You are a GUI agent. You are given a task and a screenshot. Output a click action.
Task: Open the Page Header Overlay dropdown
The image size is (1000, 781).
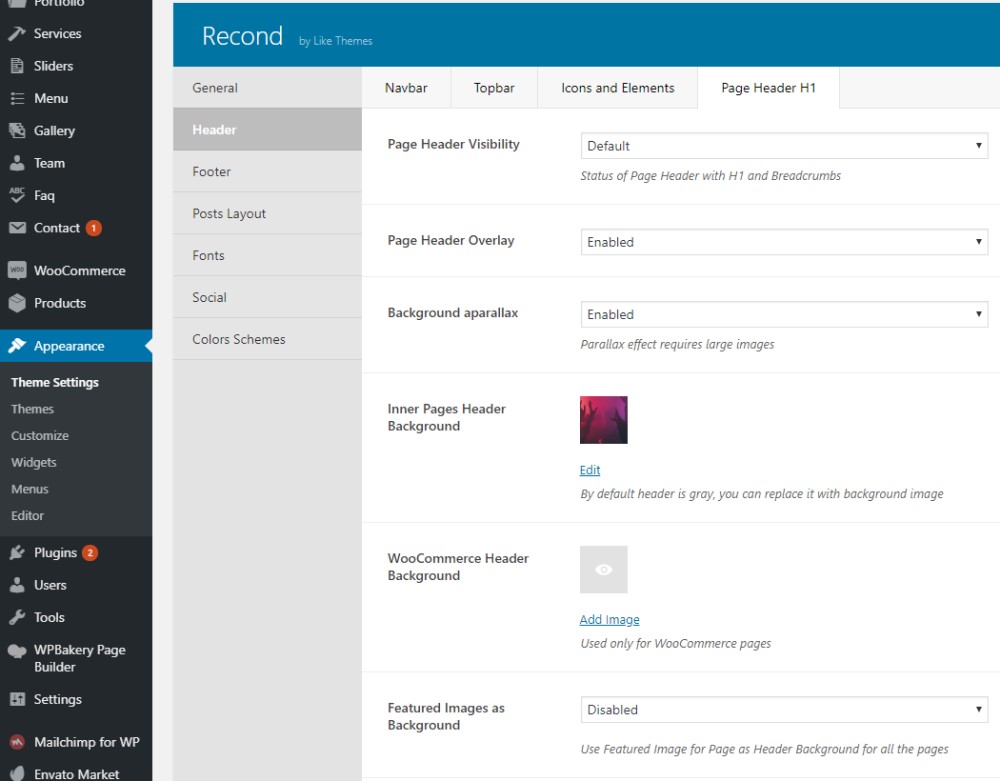(784, 242)
